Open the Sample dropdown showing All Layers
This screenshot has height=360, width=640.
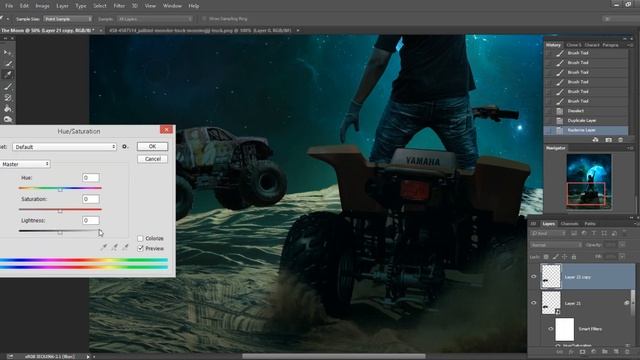coord(155,19)
